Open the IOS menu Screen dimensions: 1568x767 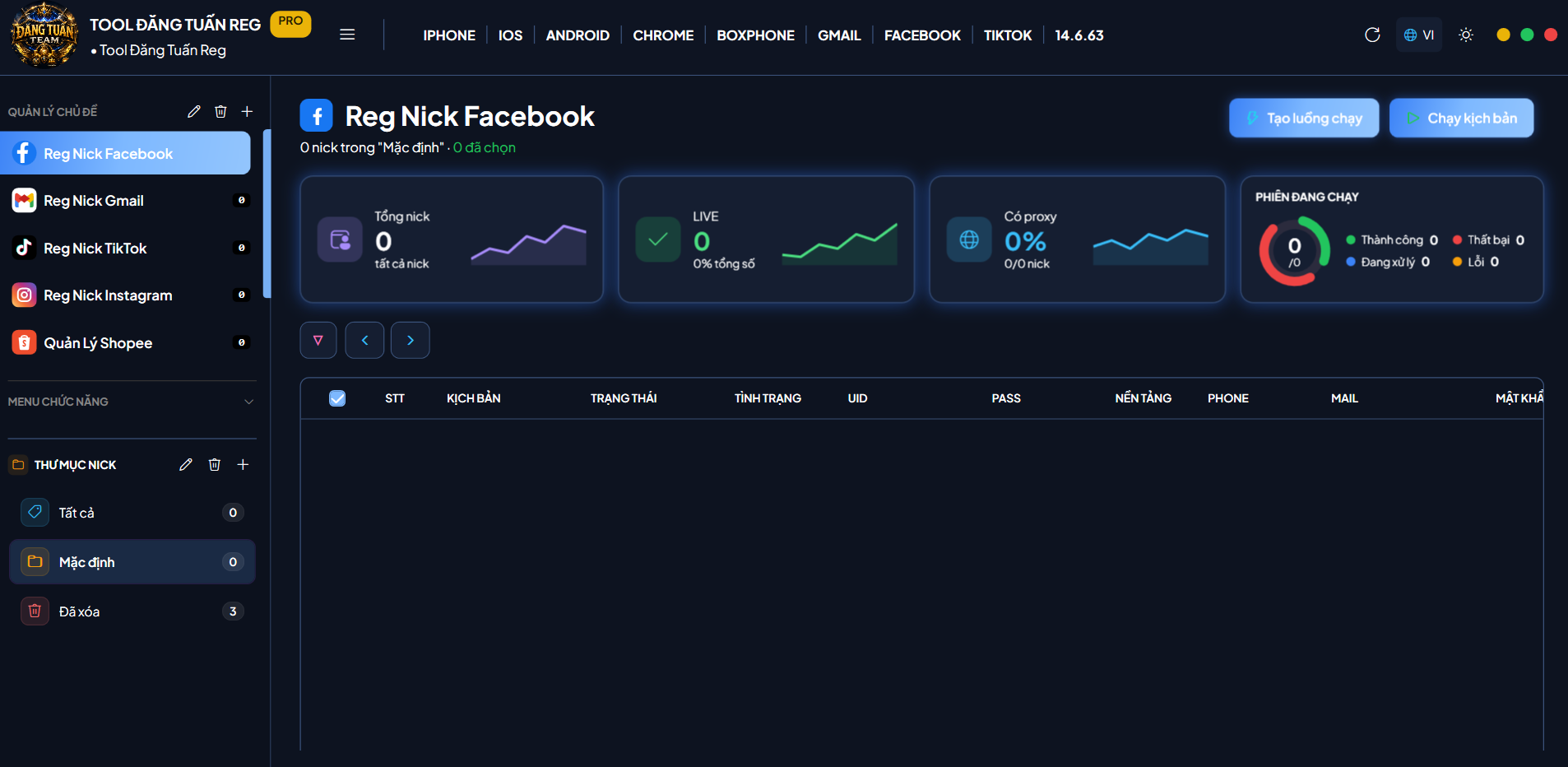pyautogui.click(x=510, y=35)
